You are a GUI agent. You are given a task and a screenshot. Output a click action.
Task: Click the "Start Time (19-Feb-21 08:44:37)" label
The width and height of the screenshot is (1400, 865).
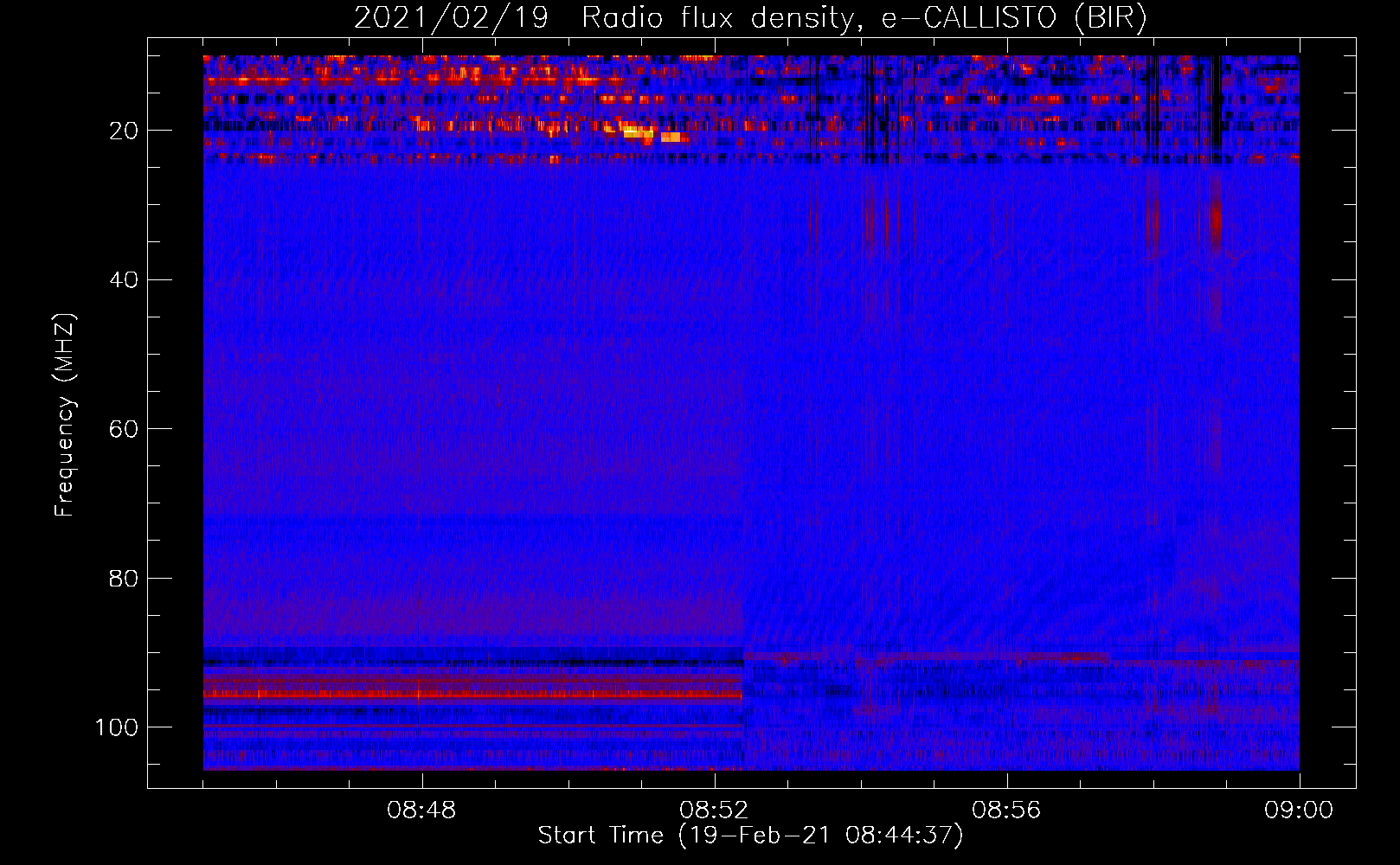click(750, 836)
